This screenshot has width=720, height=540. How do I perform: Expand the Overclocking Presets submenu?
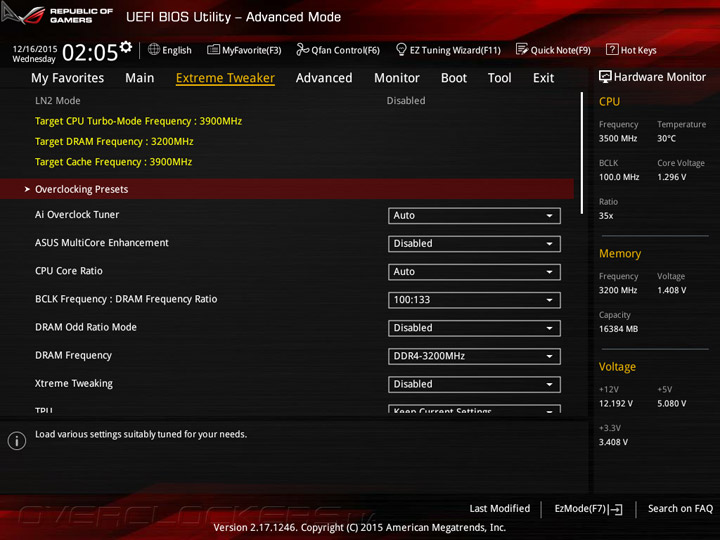pyautogui.click(x=287, y=189)
